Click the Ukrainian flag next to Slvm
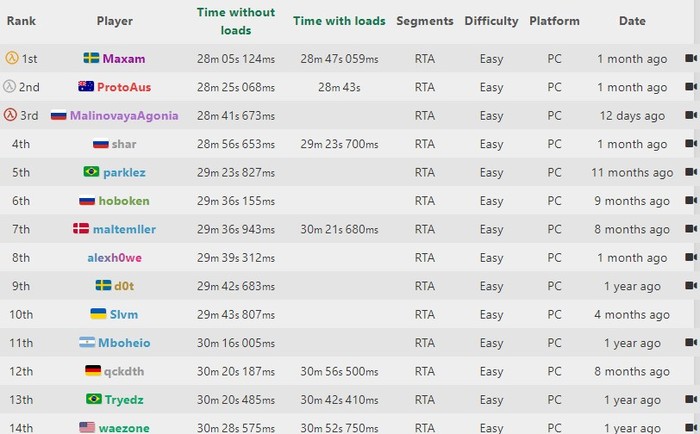700x434 pixels. click(99, 314)
